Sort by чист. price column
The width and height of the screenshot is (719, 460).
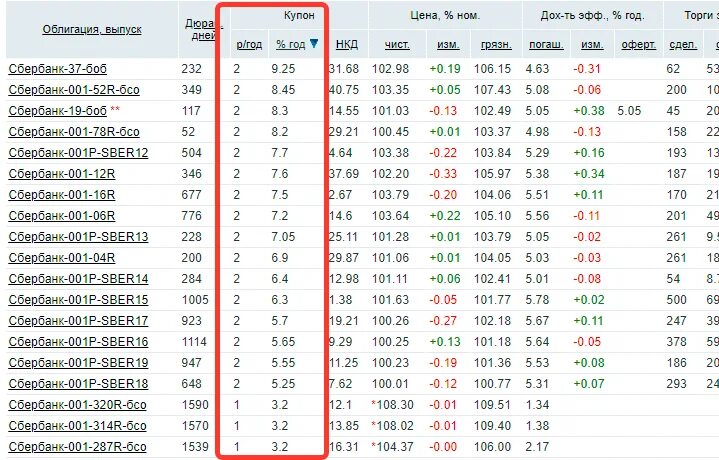point(397,44)
